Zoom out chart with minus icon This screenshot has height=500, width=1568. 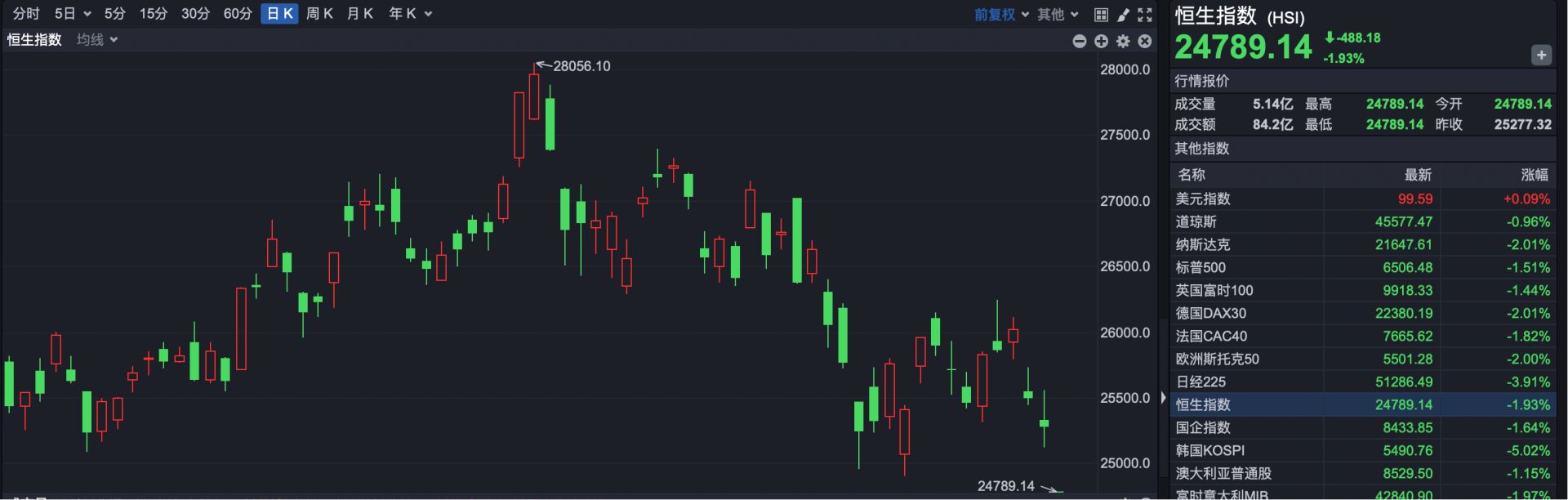pyautogui.click(x=1079, y=42)
